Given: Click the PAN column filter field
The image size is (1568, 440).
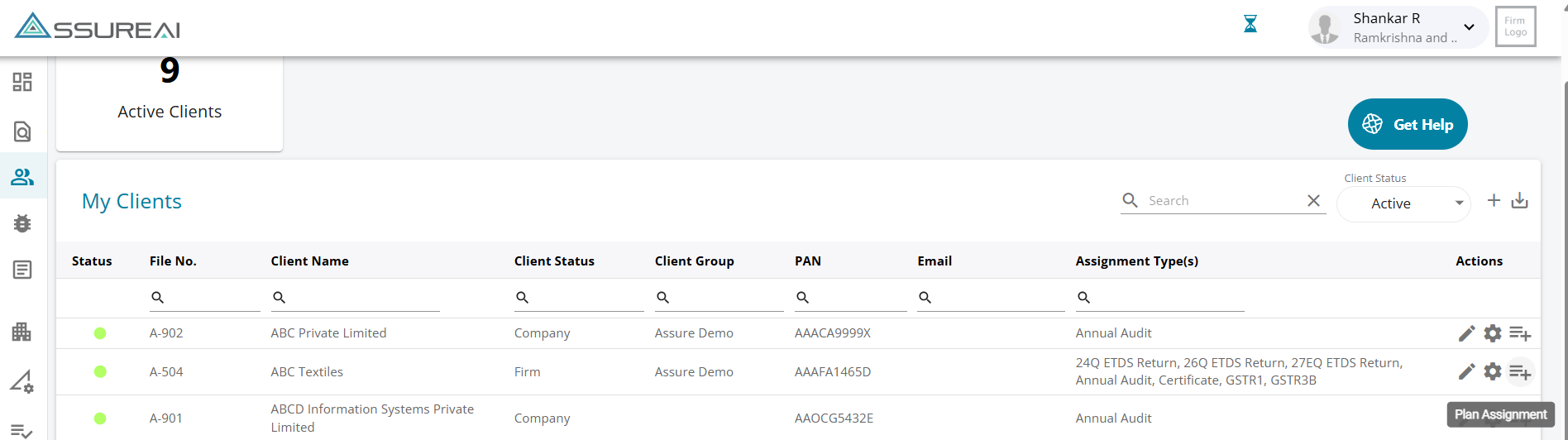Looking at the screenshot, I should (856, 298).
